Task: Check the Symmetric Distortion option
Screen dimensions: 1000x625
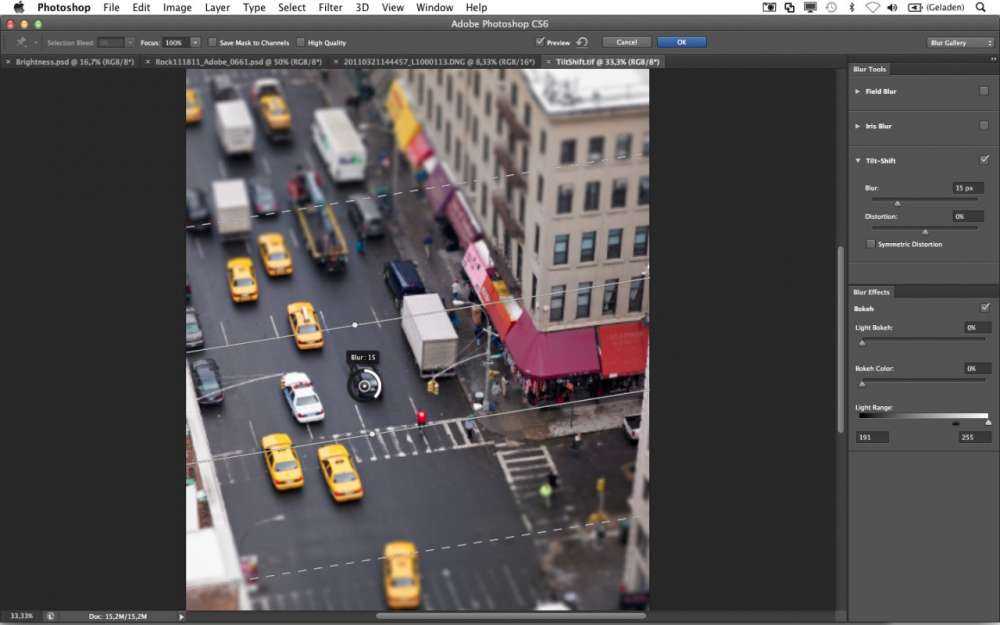Action: tap(871, 244)
